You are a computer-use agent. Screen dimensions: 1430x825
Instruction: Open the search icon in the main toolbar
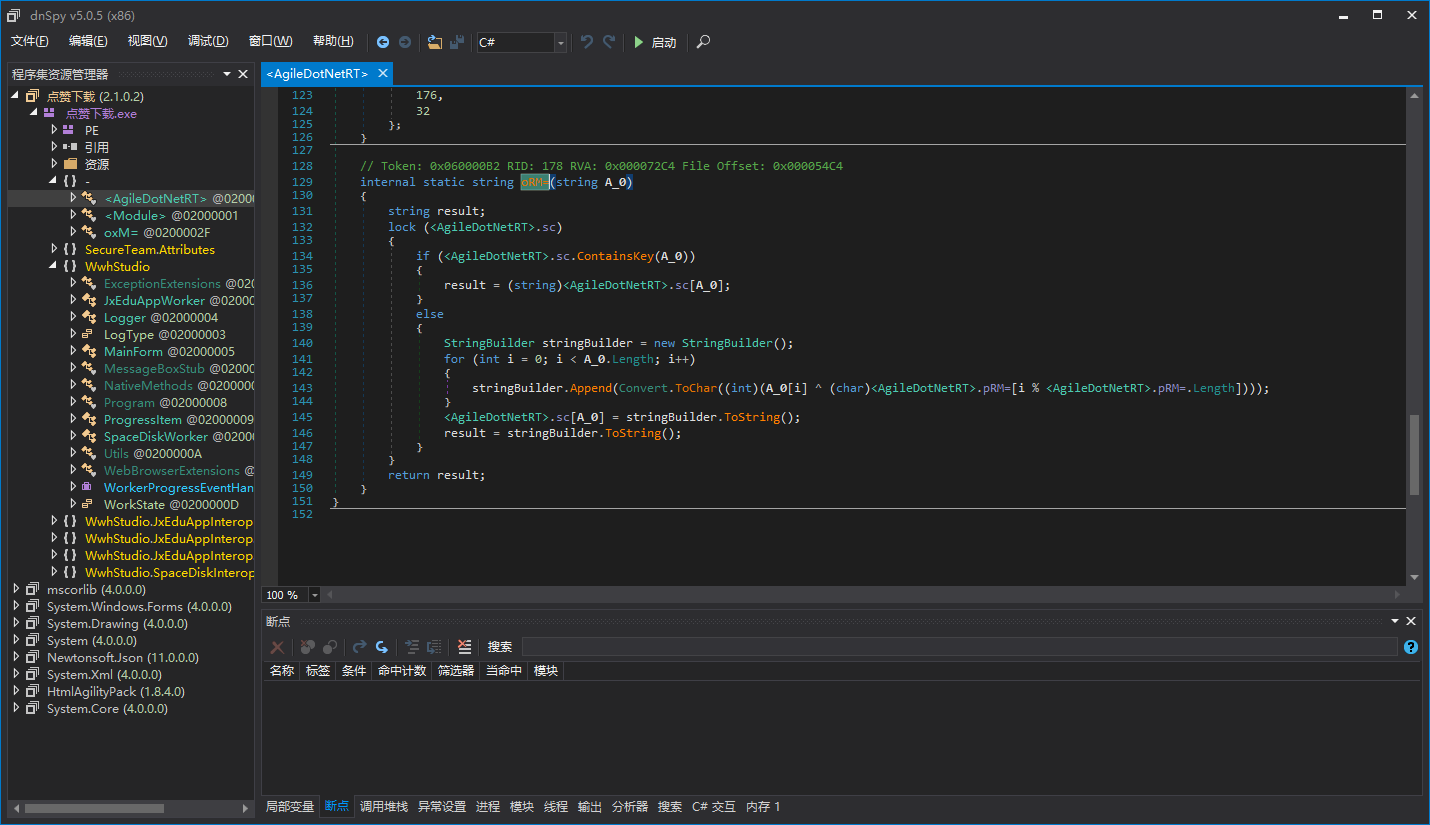(x=702, y=42)
